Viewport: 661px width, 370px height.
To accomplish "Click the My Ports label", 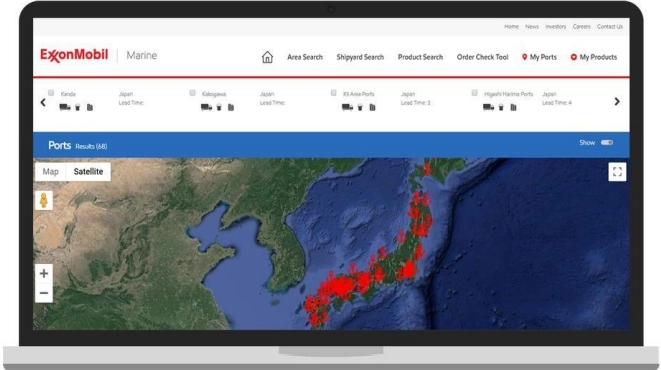I will tap(543, 57).
